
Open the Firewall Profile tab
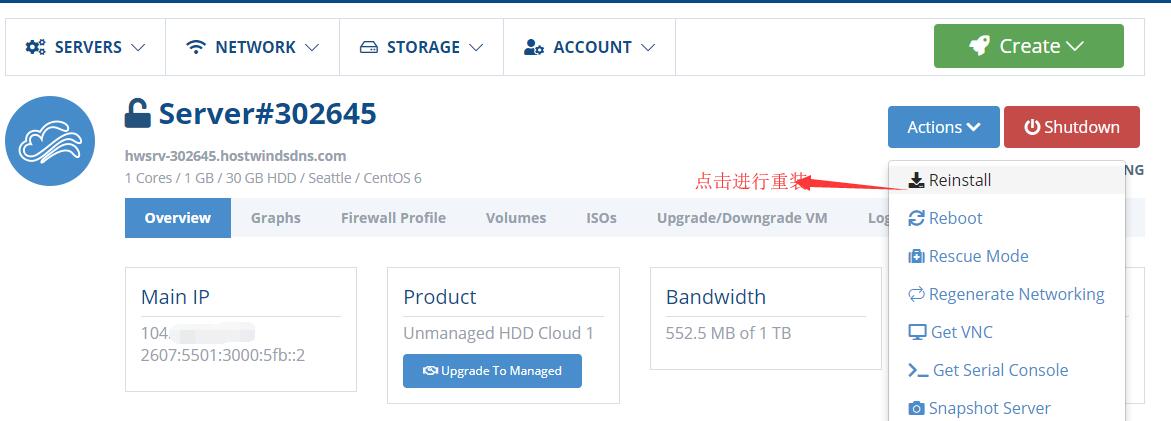point(393,218)
